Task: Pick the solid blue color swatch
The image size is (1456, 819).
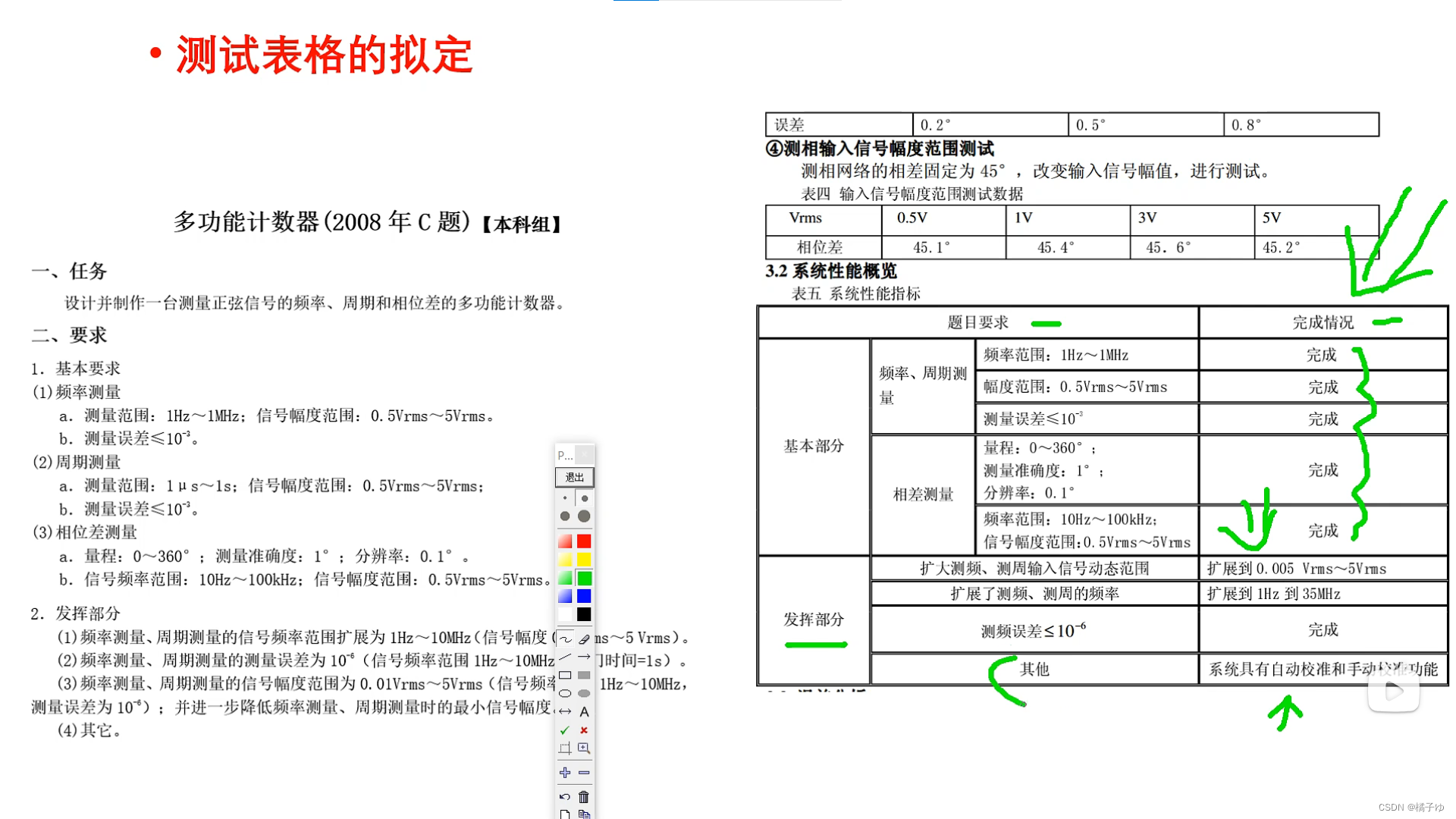Action: (584, 596)
